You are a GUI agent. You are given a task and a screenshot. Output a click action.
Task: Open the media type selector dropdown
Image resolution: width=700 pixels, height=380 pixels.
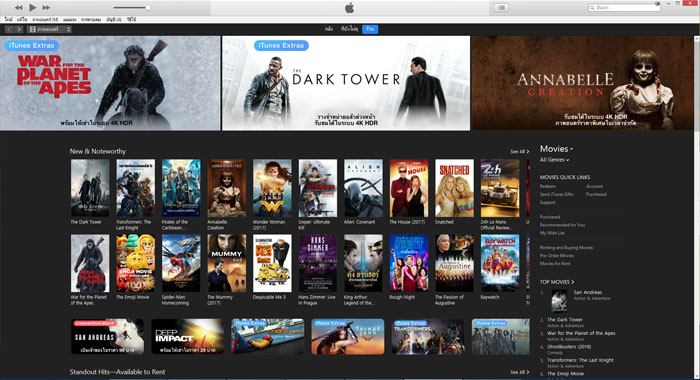pos(49,29)
